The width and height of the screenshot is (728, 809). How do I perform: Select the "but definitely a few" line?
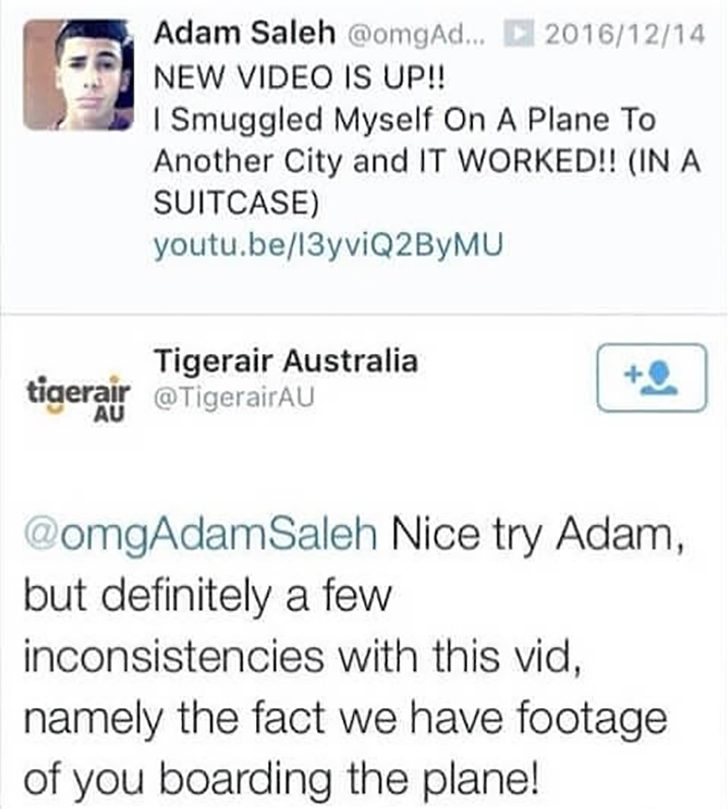[207, 595]
